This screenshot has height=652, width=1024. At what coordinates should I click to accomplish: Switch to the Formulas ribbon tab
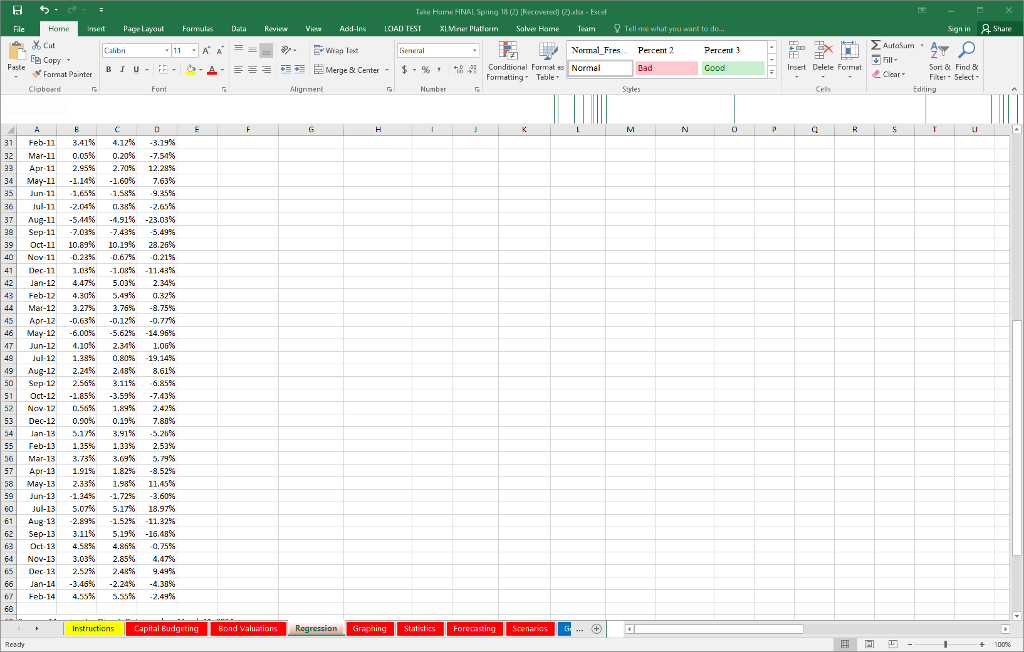(198, 29)
